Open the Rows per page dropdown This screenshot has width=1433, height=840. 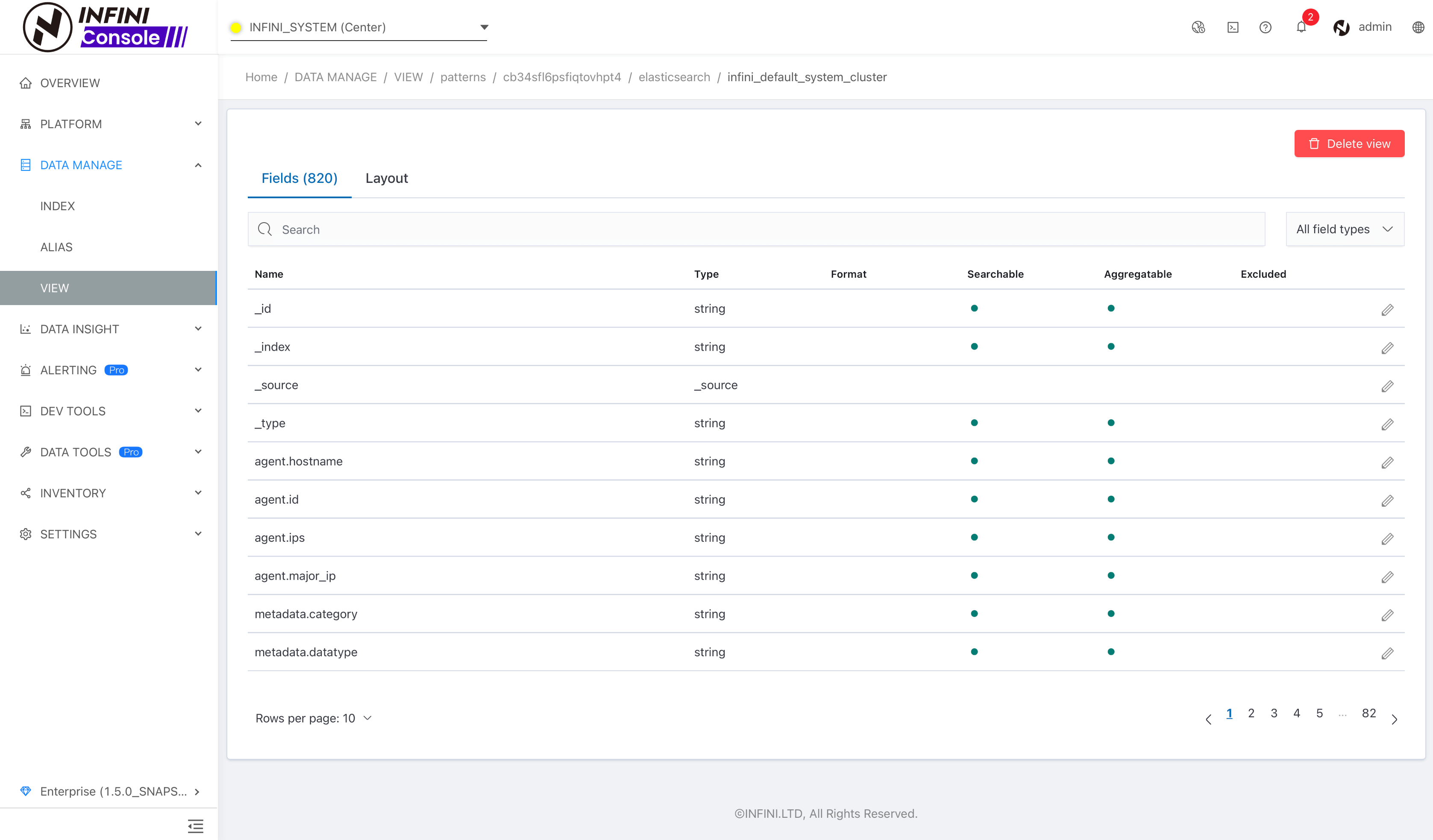[313, 718]
